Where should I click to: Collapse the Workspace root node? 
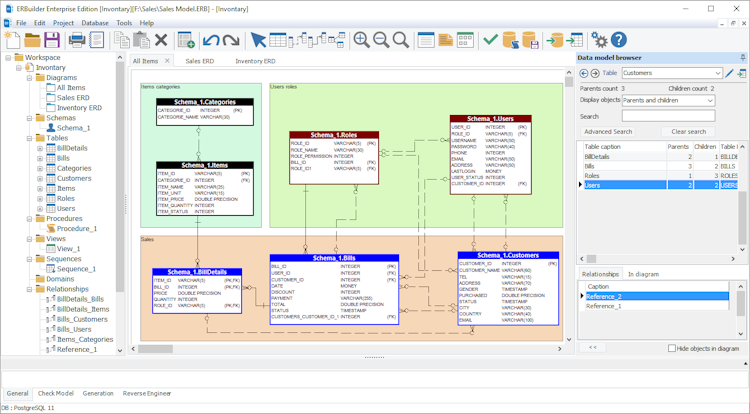pyautogui.click(x=8, y=57)
